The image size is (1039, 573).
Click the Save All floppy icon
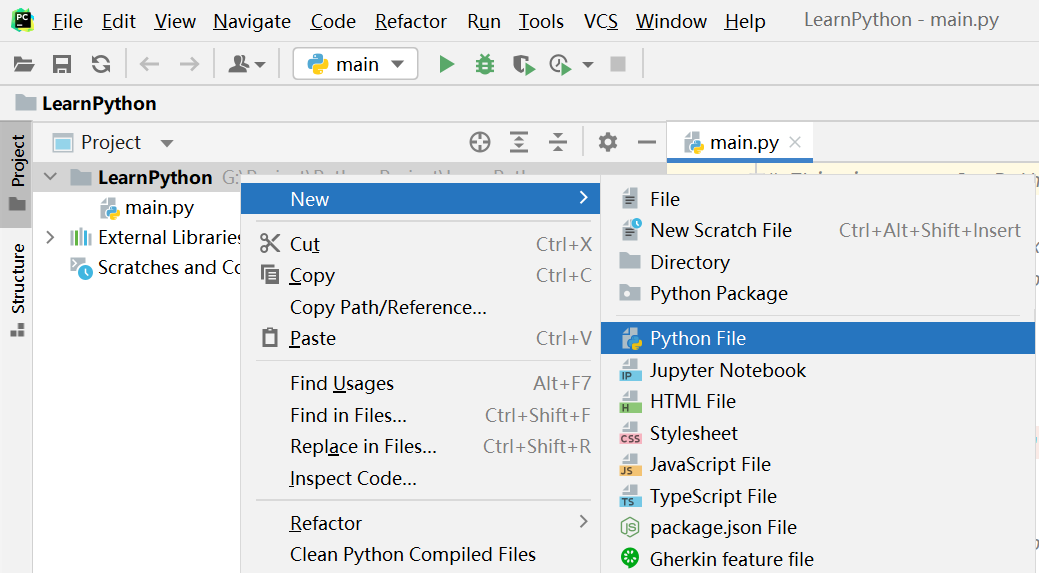coord(62,64)
